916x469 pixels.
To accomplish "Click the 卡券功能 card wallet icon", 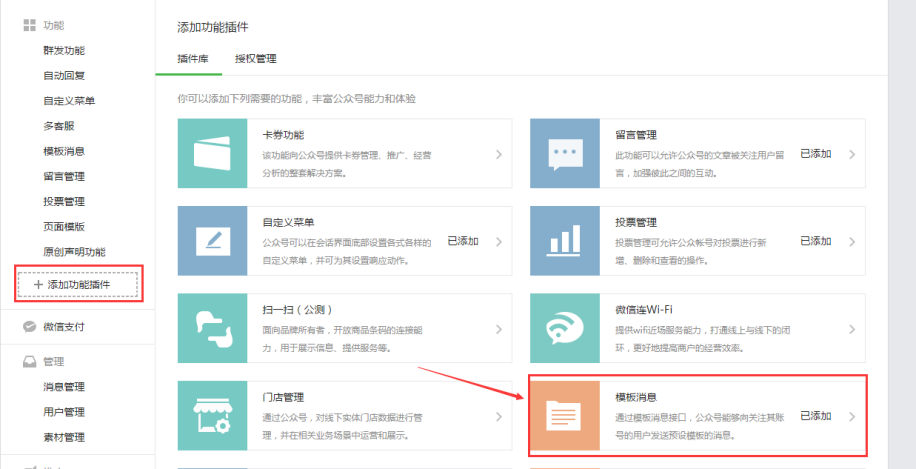I will (211, 154).
